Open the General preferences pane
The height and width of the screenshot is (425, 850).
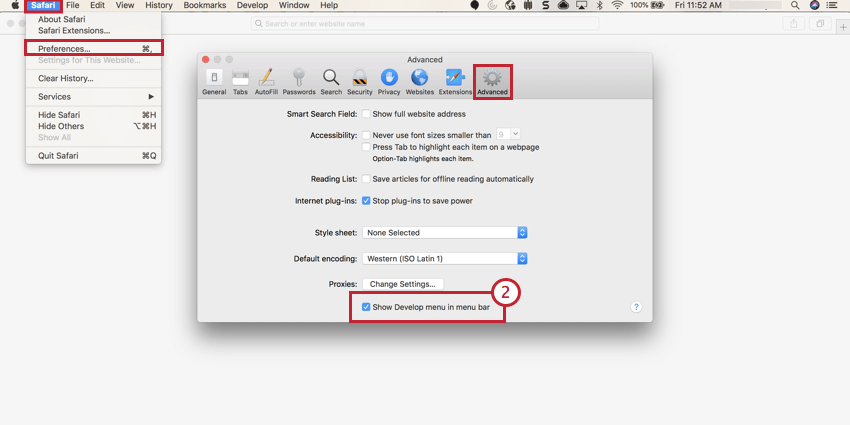(x=214, y=82)
